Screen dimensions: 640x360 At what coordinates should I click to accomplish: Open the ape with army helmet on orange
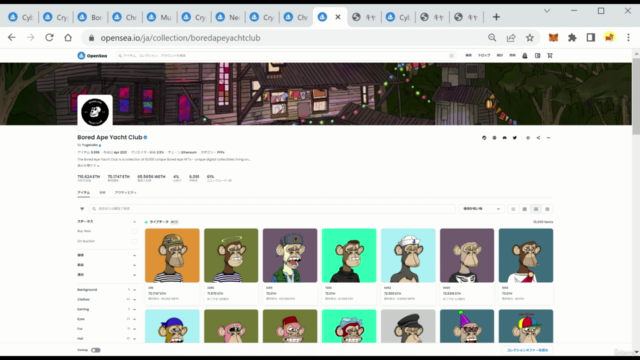point(172,256)
